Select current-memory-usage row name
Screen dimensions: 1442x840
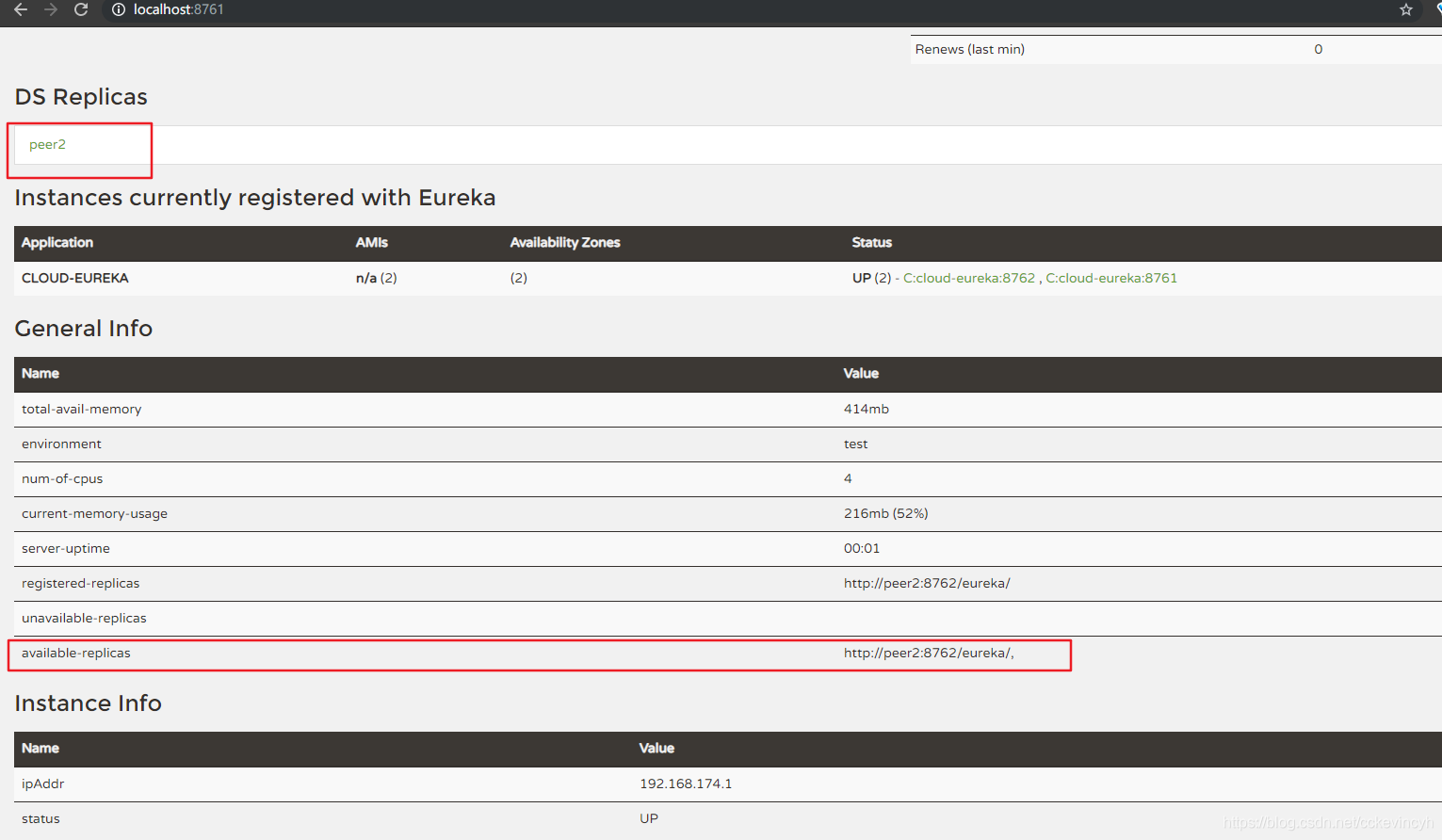click(94, 513)
